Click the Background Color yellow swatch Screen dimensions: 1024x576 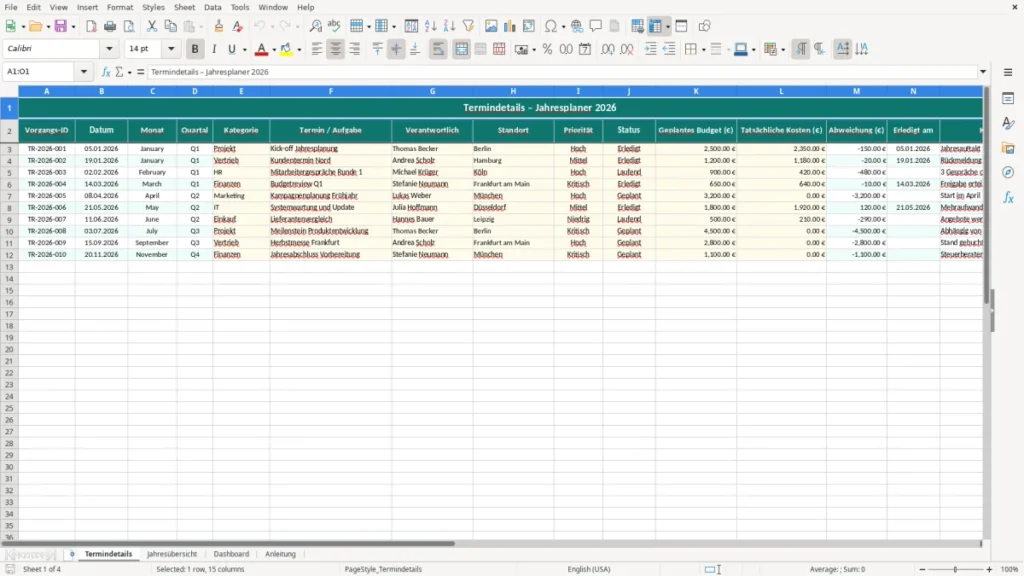(x=287, y=49)
